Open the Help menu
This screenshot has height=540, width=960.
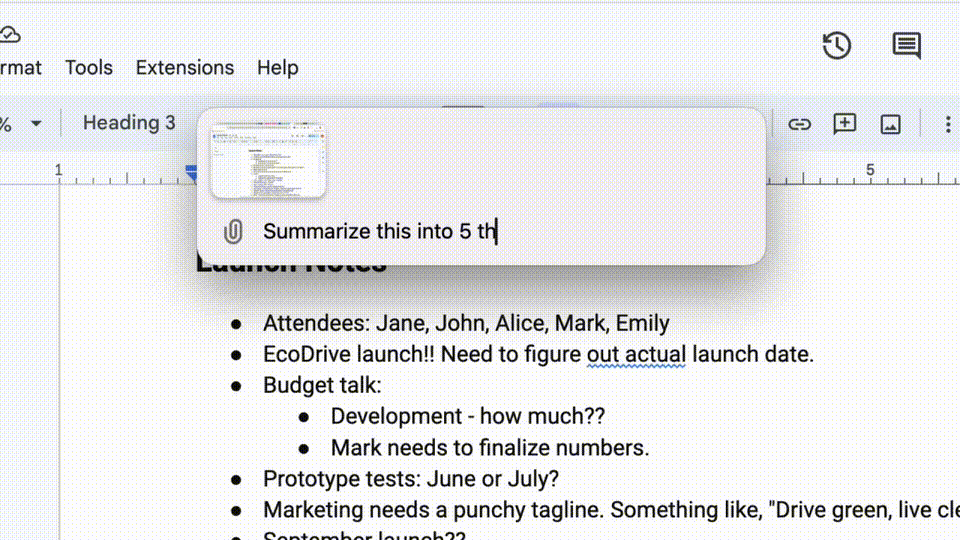(x=277, y=67)
